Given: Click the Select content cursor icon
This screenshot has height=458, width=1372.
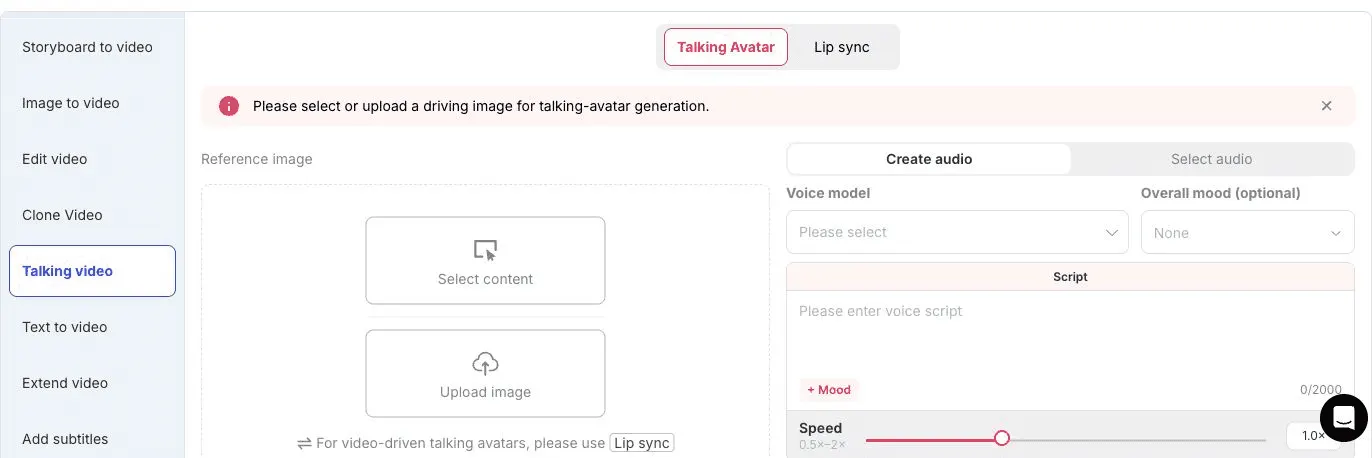Looking at the screenshot, I should [x=485, y=250].
